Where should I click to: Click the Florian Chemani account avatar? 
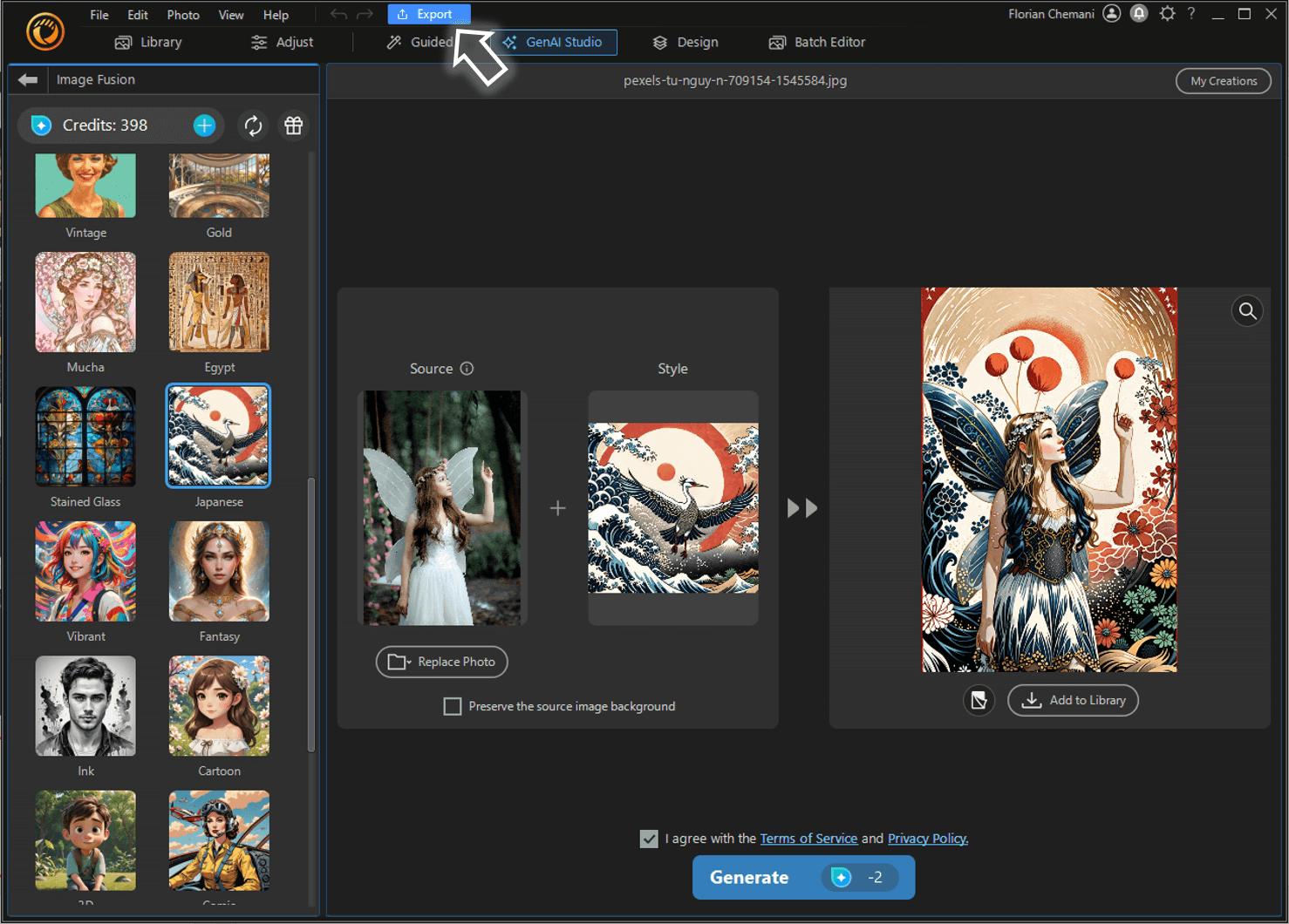(1111, 13)
